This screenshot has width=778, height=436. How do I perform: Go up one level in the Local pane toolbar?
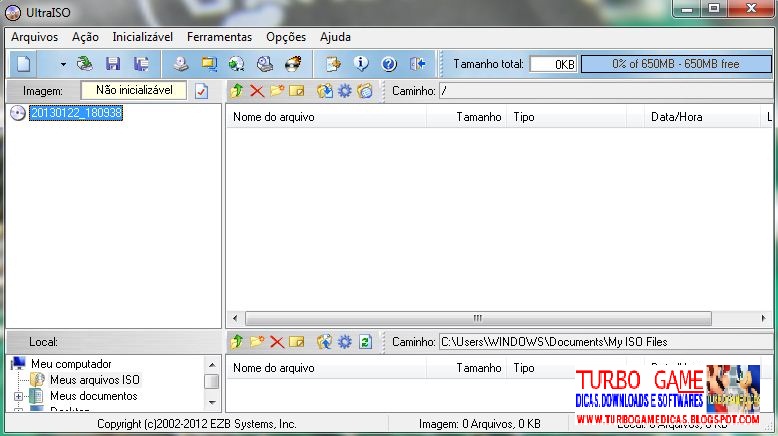(x=237, y=342)
